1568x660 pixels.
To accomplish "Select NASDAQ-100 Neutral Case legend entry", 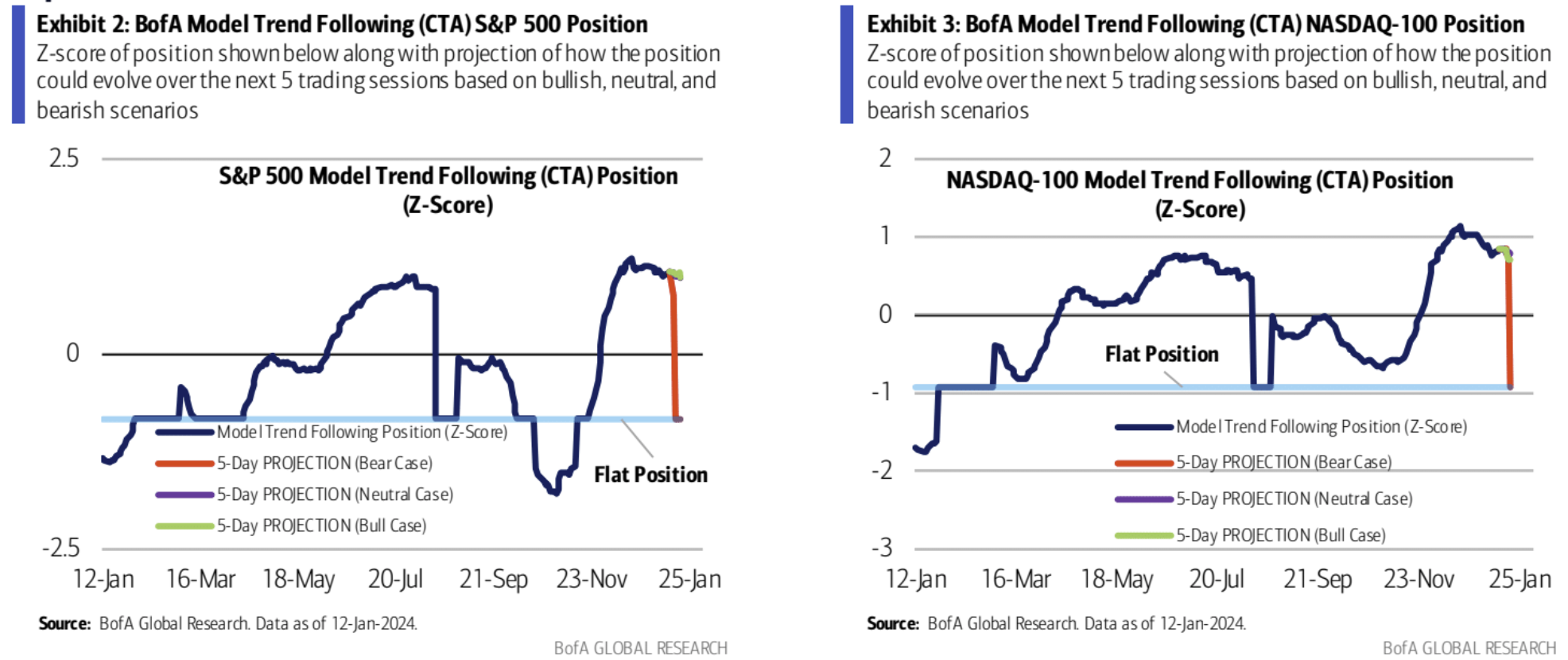I will click(1263, 499).
